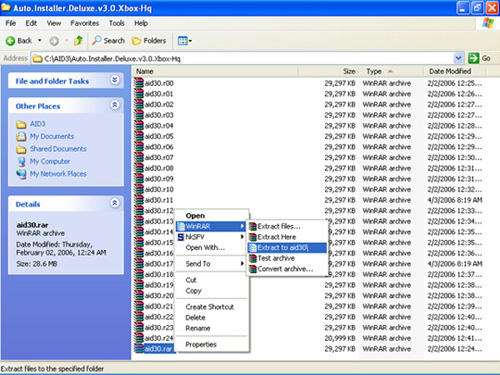The height and width of the screenshot is (375, 500).
Task: Click the hkSFV menu icon
Action: (x=181, y=237)
